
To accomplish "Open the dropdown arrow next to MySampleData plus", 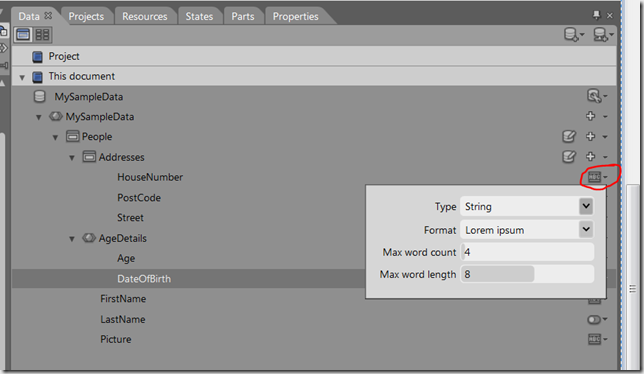I will [605, 117].
